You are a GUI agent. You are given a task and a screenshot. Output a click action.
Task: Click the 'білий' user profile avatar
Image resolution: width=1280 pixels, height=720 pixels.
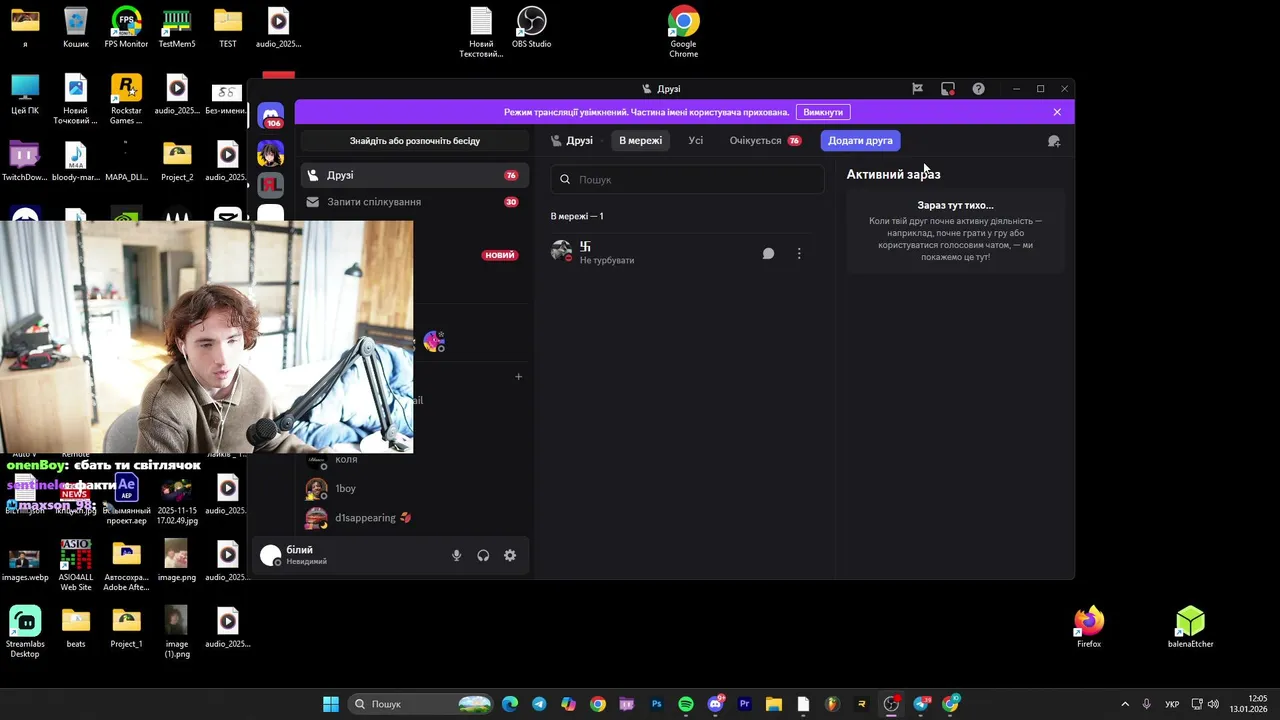270,556
